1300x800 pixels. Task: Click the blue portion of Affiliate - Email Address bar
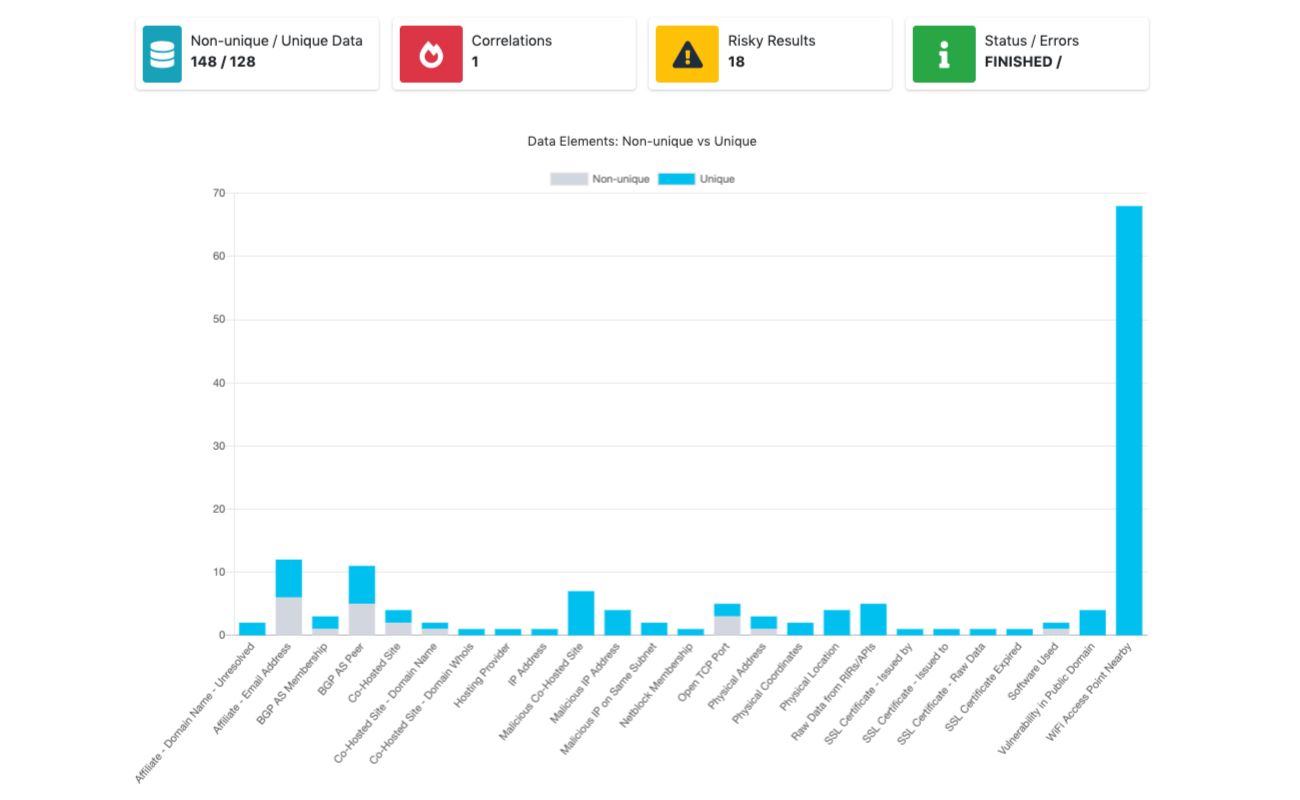[x=289, y=578]
